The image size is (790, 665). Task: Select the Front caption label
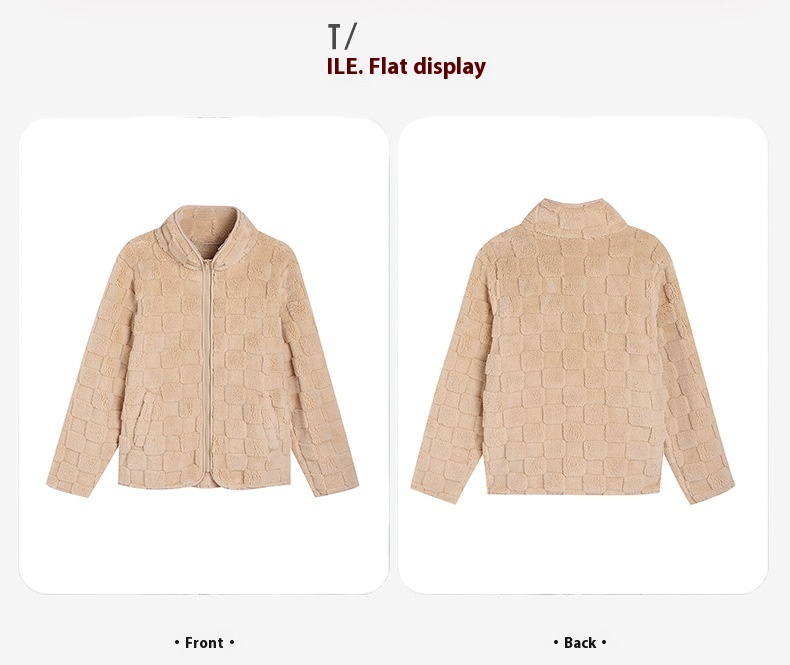tap(204, 643)
